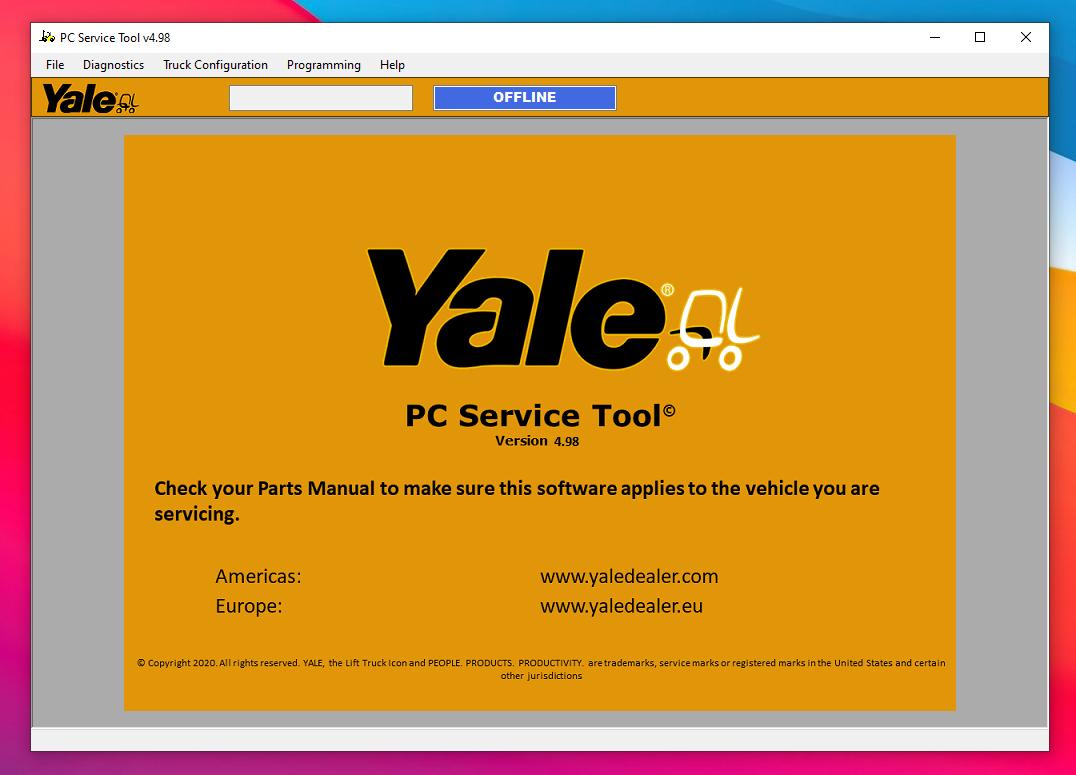
Task: Click the blue OFFLINE status button
Action: 524,97
